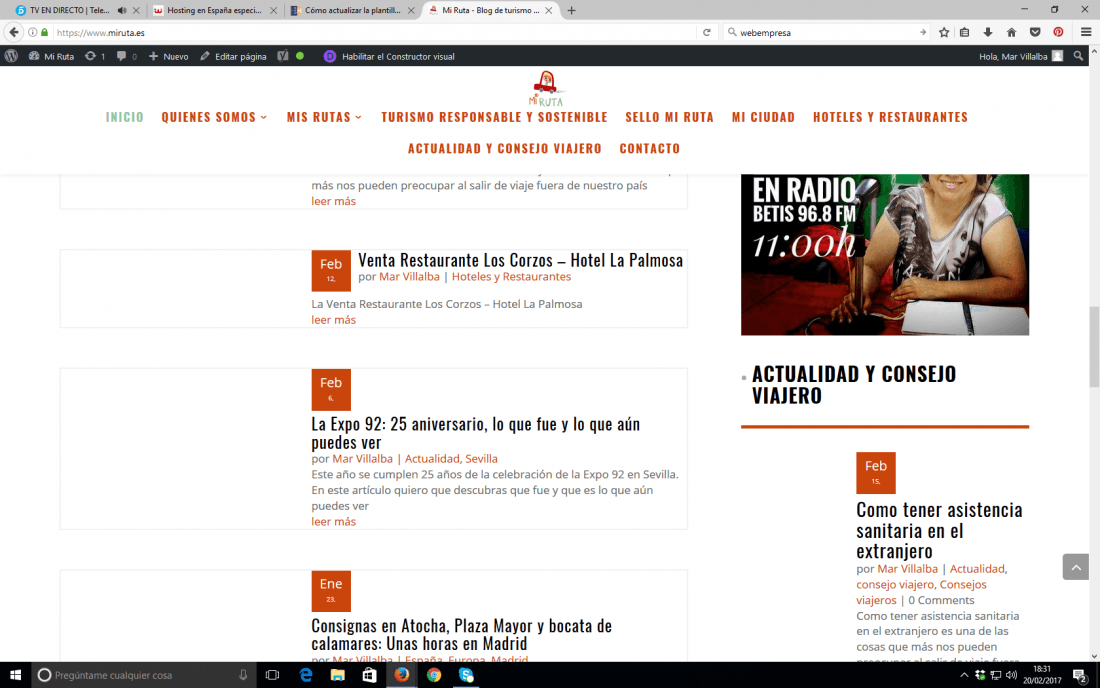Reload the page with the refresh icon
The height and width of the screenshot is (688, 1100).
coord(706,32)
